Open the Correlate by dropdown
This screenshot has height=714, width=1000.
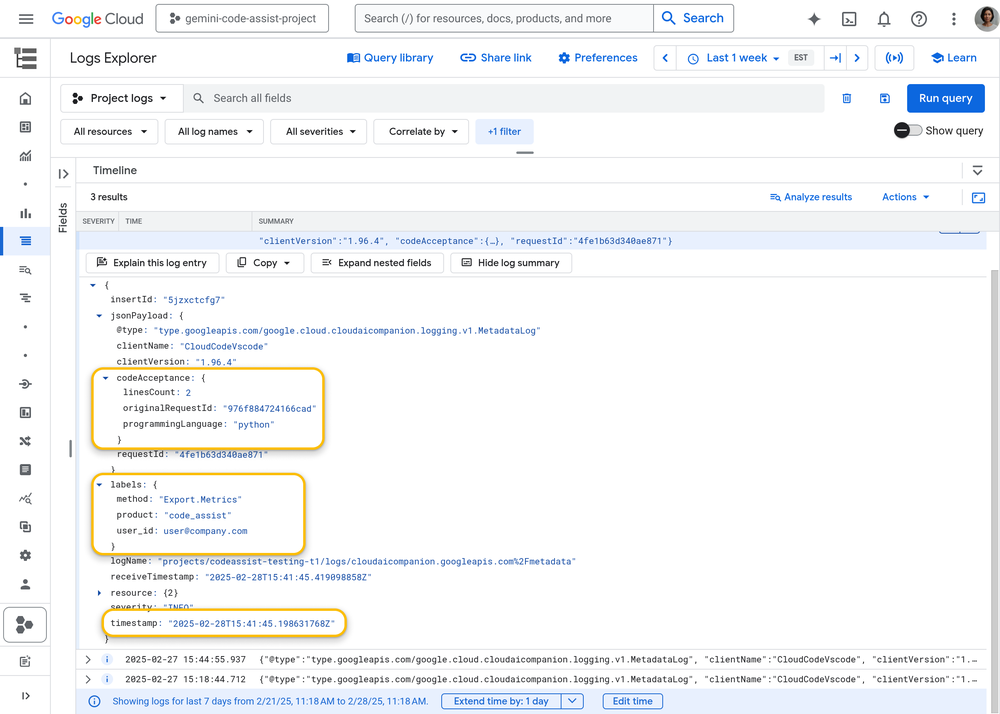(421, 131)
